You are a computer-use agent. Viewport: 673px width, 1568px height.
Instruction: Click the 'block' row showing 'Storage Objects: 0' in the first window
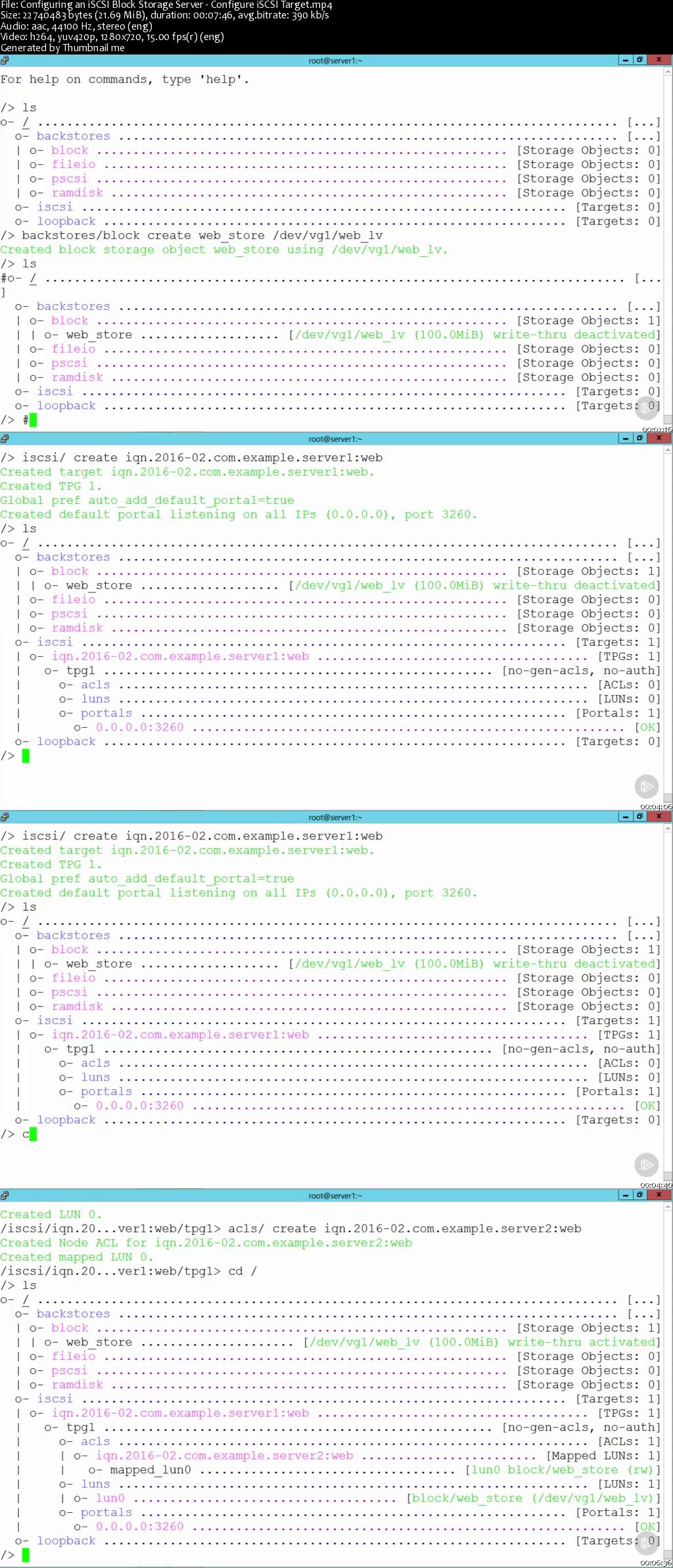(344, 150)
